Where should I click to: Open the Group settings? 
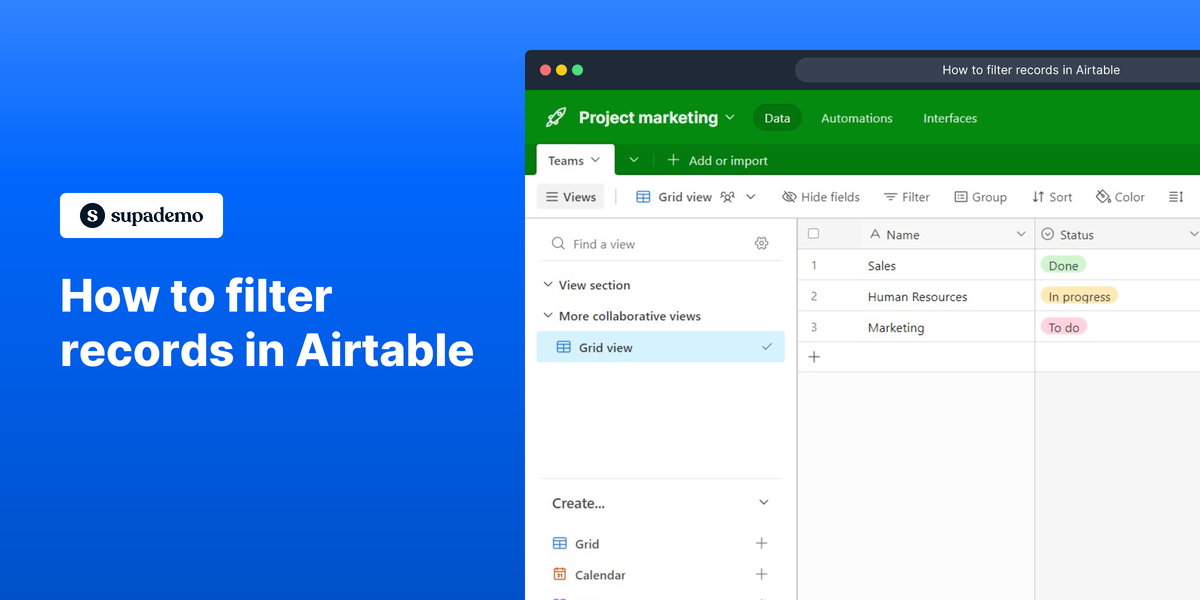click(979, 197)
